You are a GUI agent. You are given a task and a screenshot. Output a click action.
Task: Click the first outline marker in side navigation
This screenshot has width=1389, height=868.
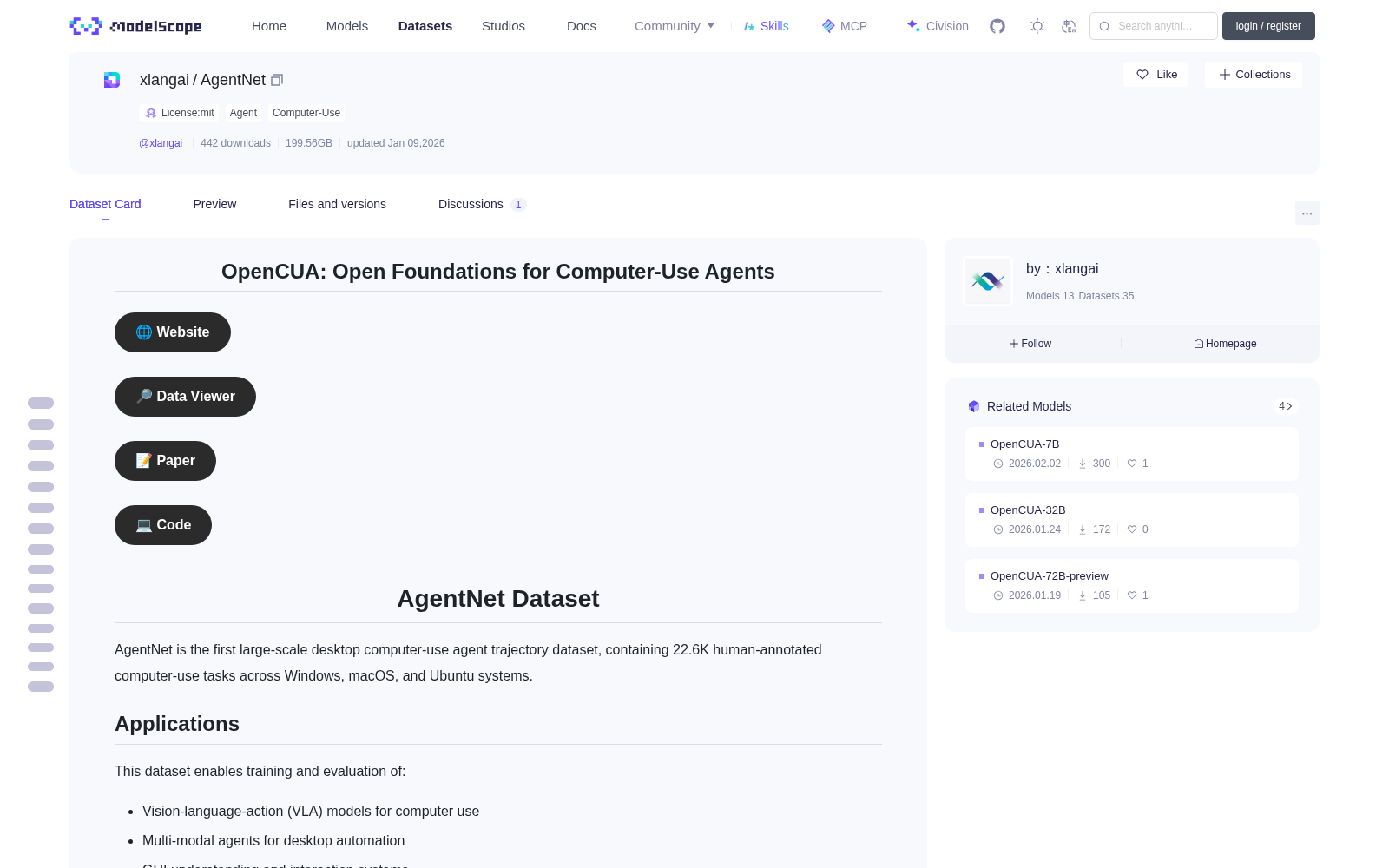click(x=41, y=403)
